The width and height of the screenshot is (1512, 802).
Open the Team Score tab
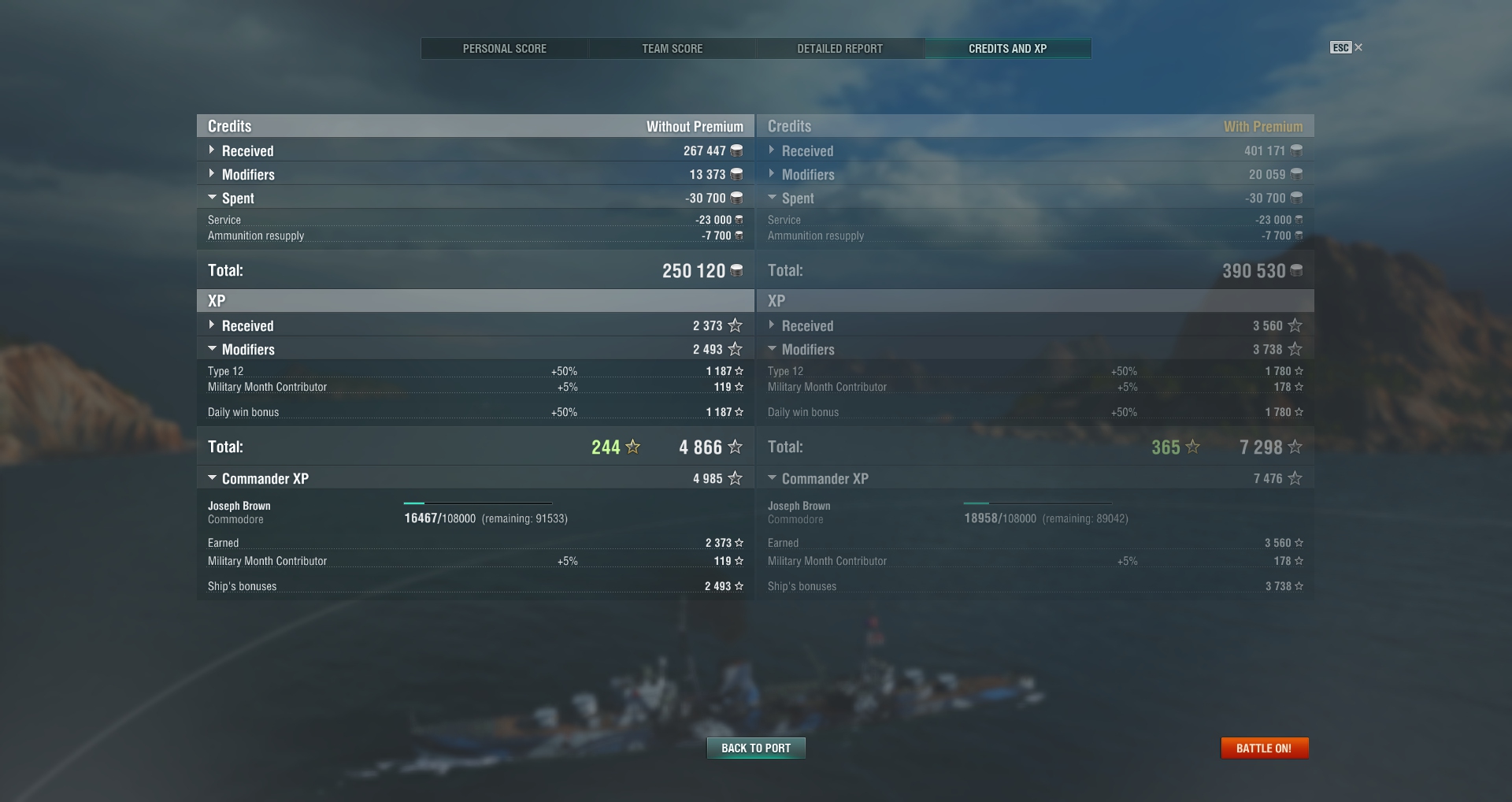673,48
